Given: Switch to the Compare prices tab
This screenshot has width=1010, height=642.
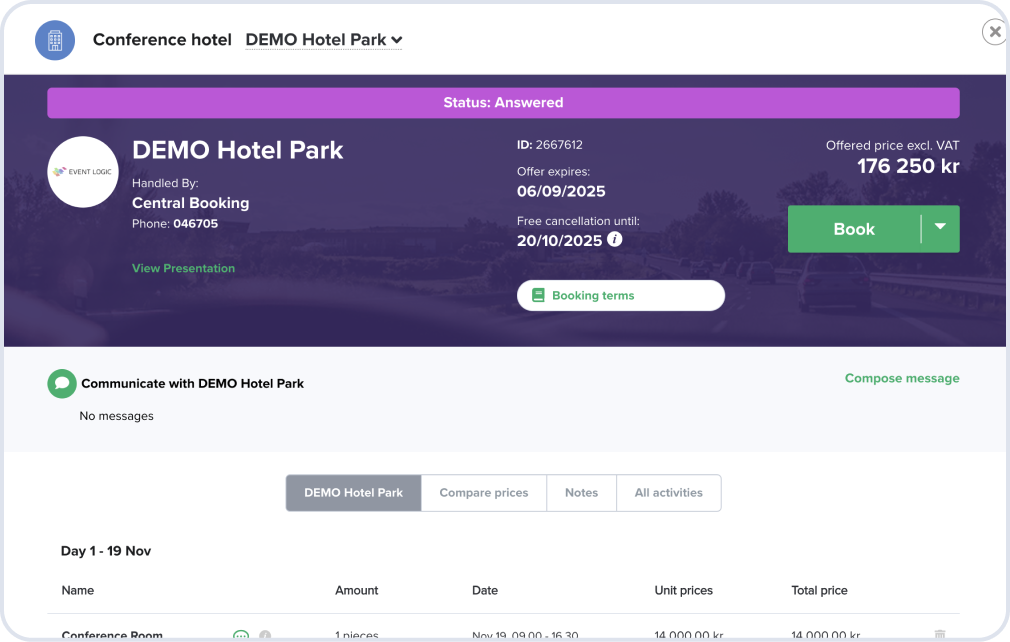Looking at the screenshot, I should pos(484,493).
